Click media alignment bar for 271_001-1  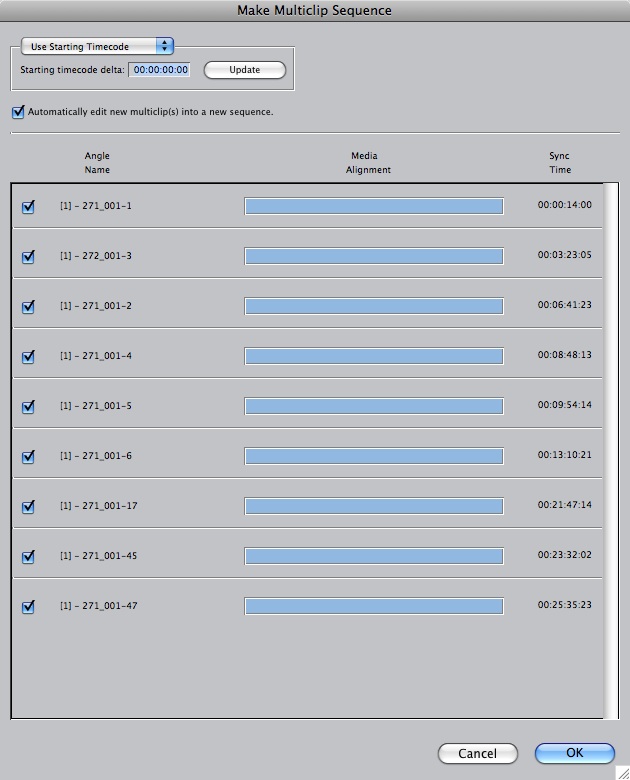click(374, 206)
